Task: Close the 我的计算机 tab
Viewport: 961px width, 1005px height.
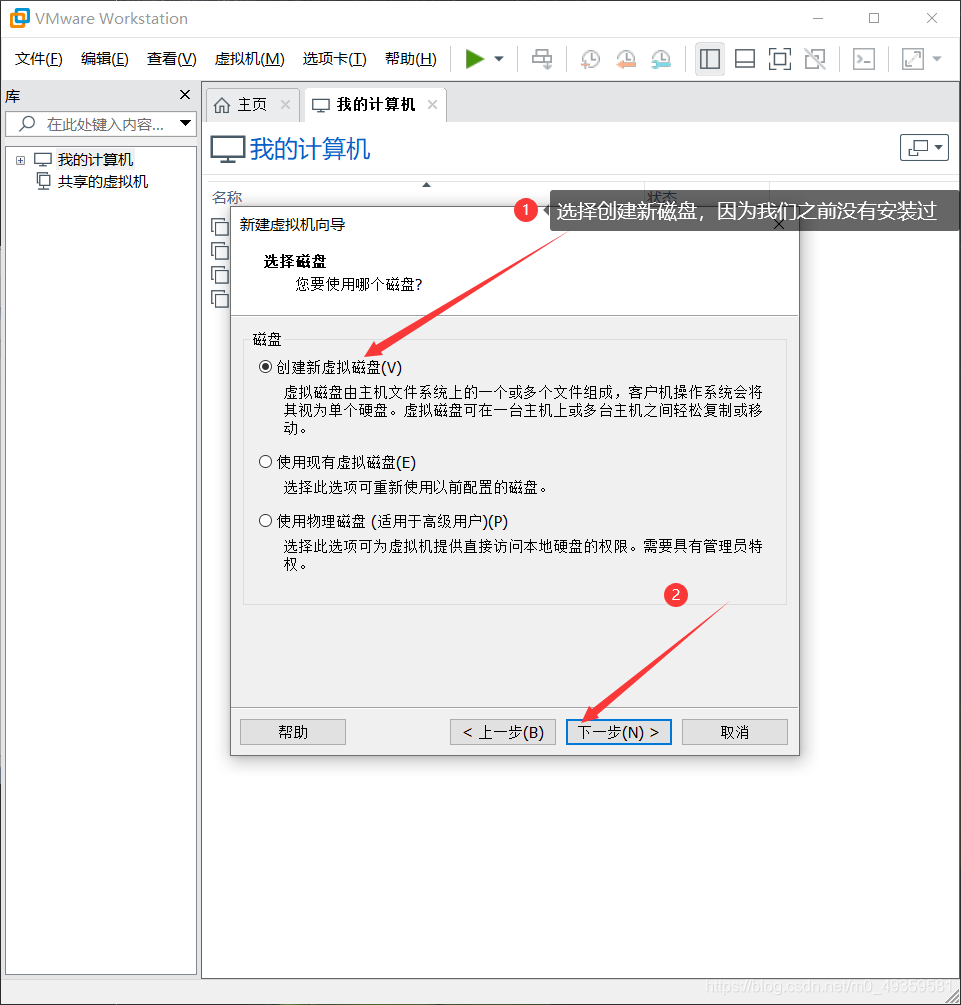Action: (x=433, y=104)
